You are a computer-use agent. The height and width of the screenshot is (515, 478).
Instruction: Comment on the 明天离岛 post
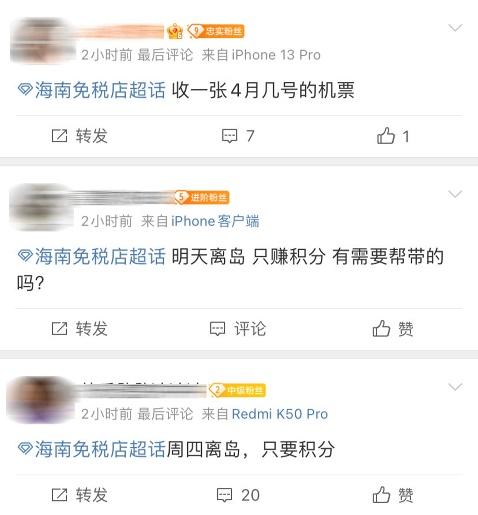click(238, 329)
